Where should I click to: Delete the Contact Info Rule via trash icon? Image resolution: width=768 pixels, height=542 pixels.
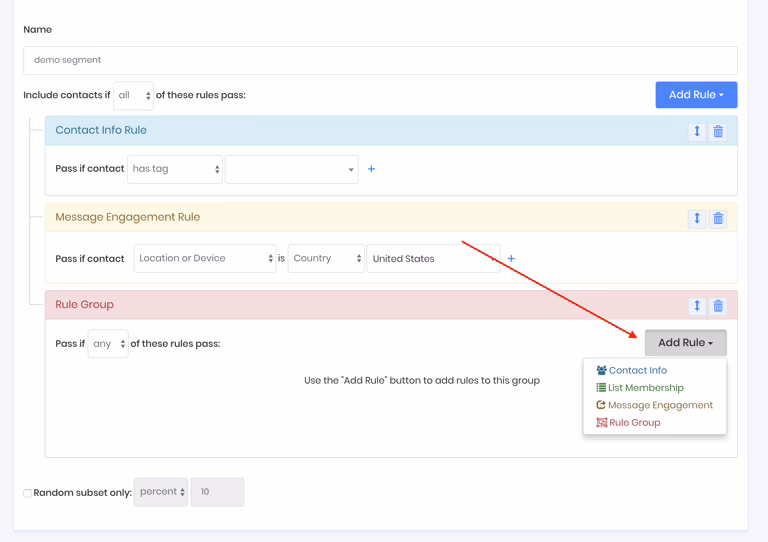[x=718, y=131]
